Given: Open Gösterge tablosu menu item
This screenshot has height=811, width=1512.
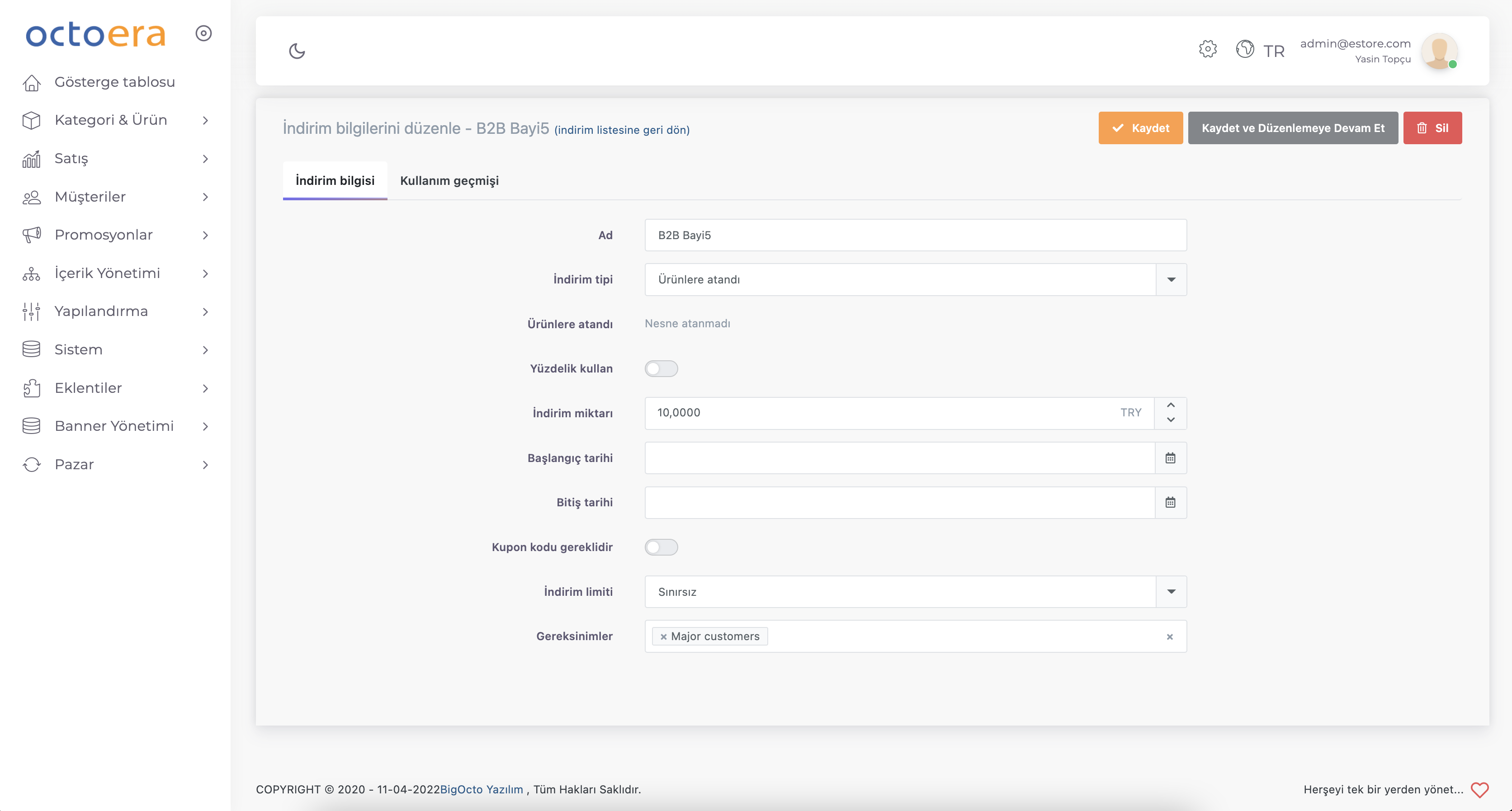Looking at the screenshot, I should [x=114, y=82].
